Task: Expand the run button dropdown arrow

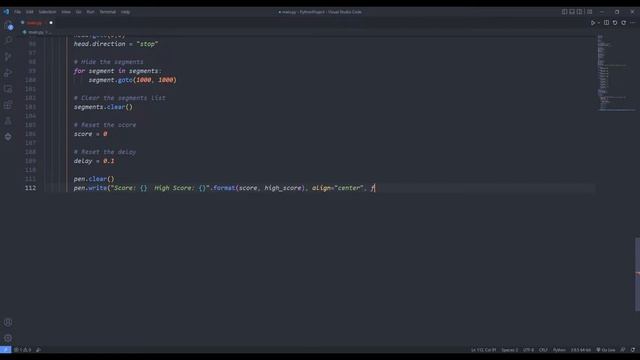Action: tap(598, 23)
